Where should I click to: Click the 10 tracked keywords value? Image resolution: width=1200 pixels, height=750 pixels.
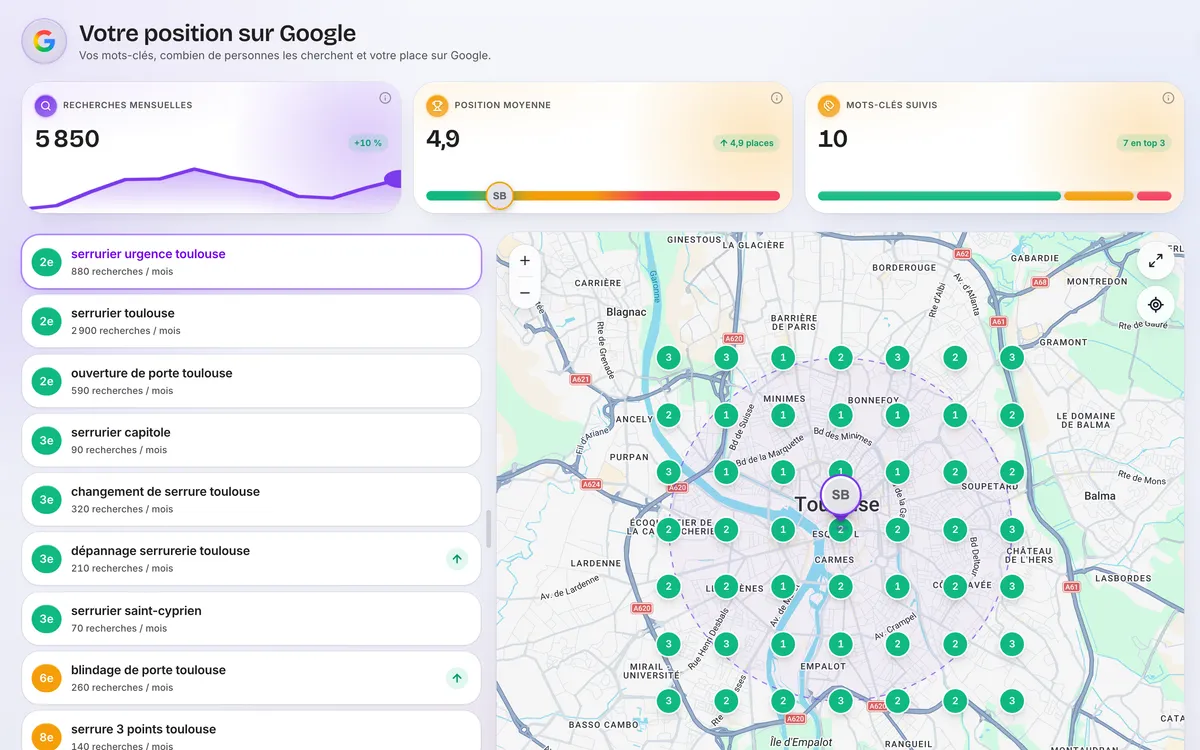click(x=833, y=139)
